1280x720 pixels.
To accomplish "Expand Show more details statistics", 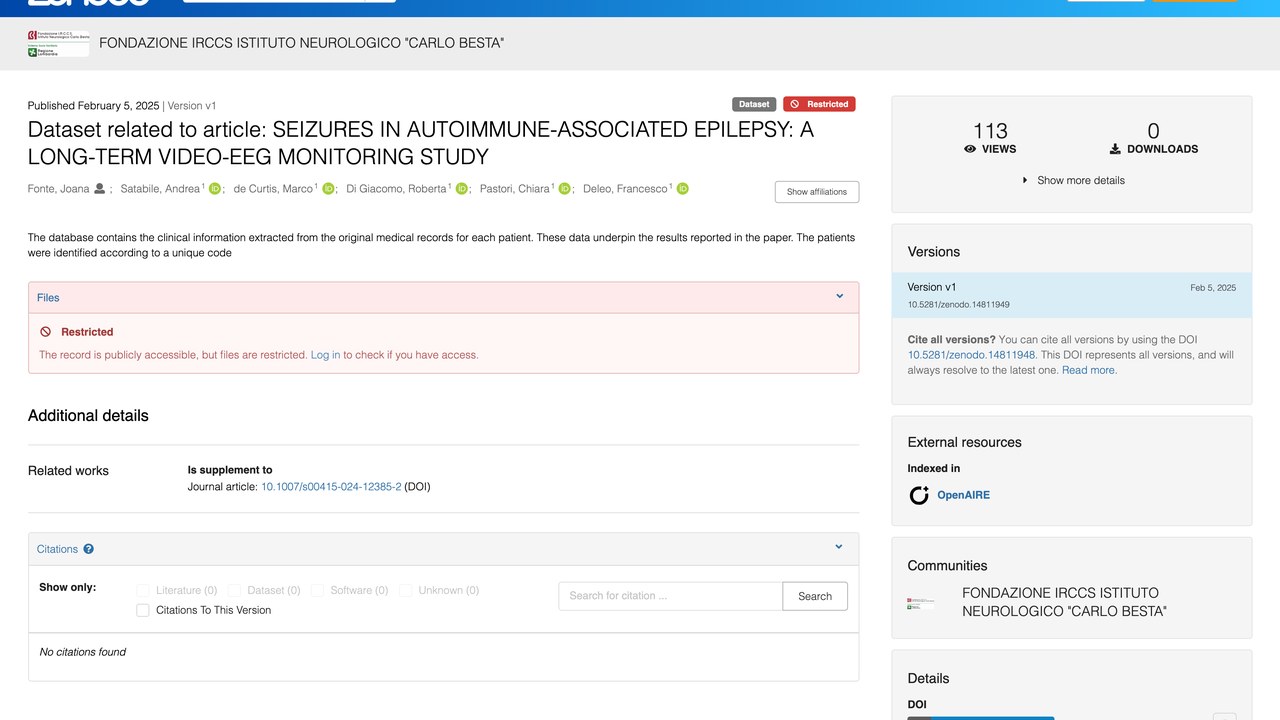I will (1072, 181).
